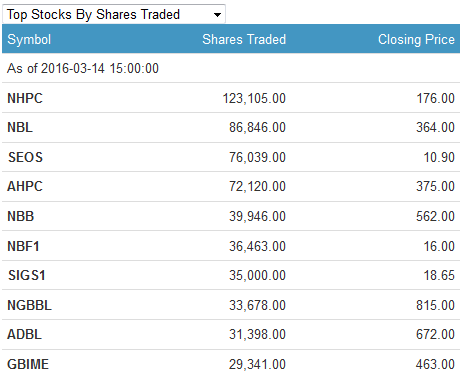Select the ADBL symbol link
462x374 pixels.
click(24, 334)
